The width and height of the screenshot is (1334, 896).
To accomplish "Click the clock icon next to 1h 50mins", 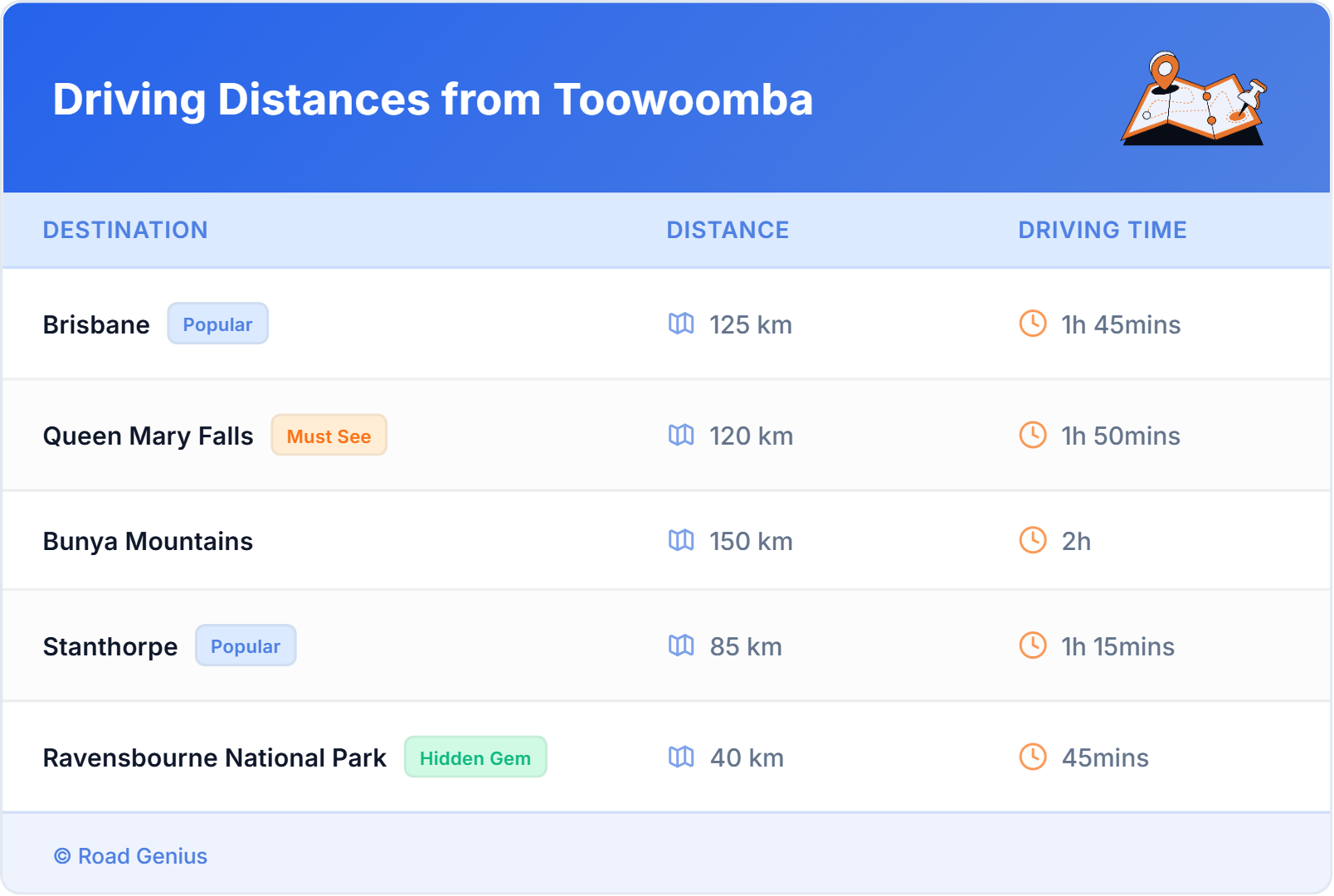I will [x=1031, y=436].
